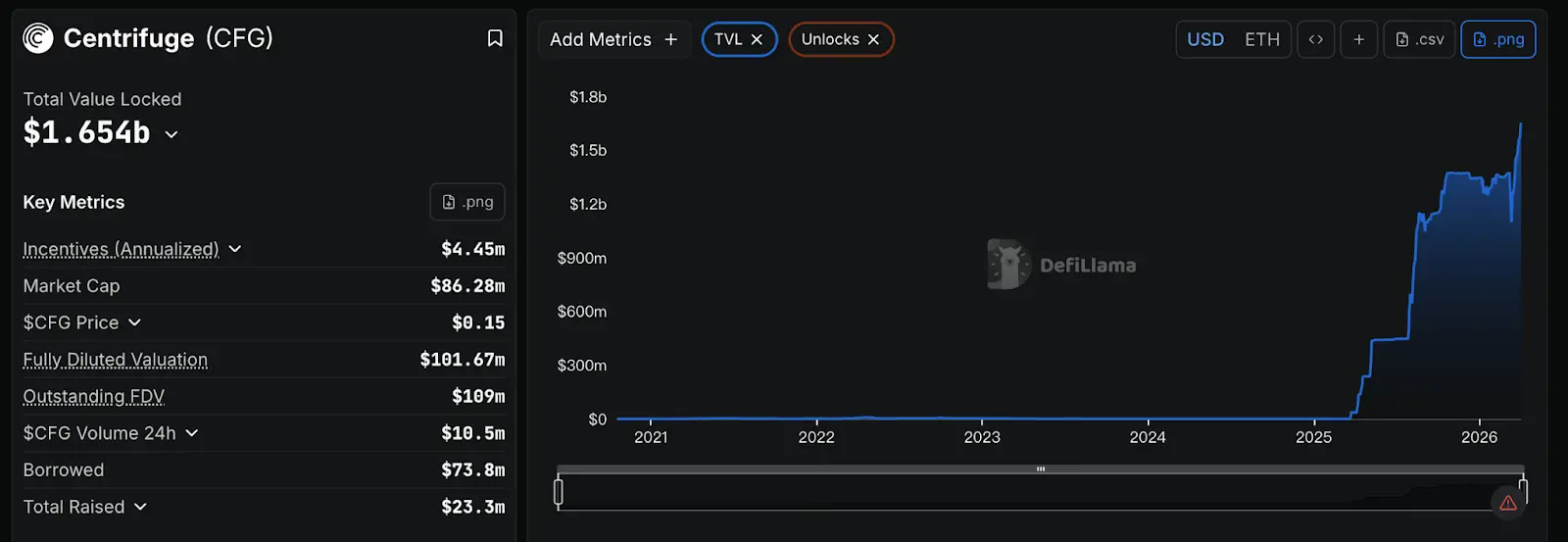Screen dimensions: 1568x542
Task: Export Key Metrics as .png
Action: pos(467,202)
